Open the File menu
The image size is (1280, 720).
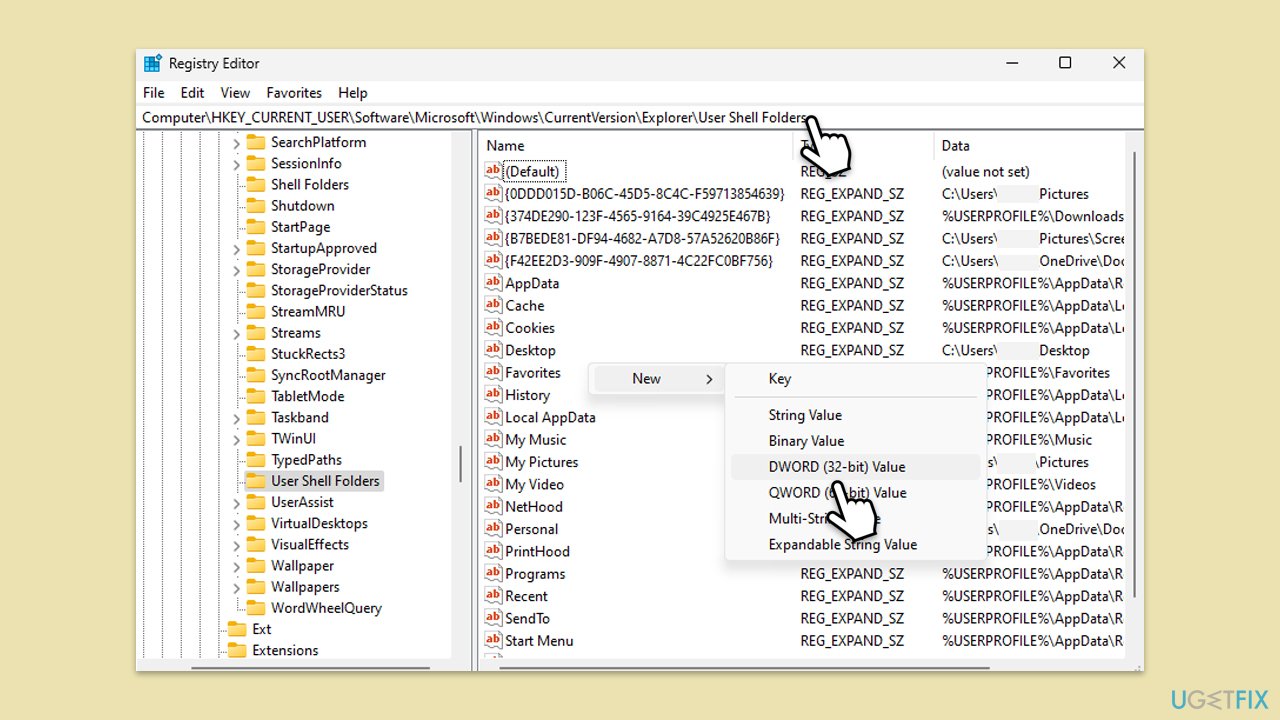click(x=153, y=92)
